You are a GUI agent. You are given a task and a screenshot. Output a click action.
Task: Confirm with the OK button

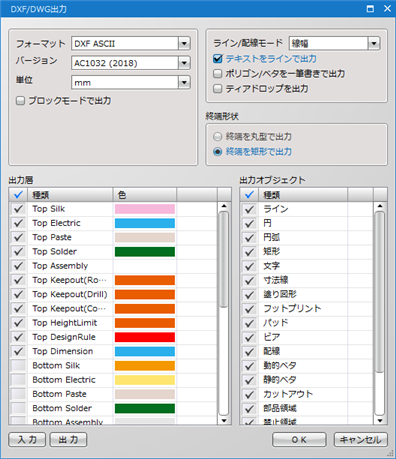299,440
